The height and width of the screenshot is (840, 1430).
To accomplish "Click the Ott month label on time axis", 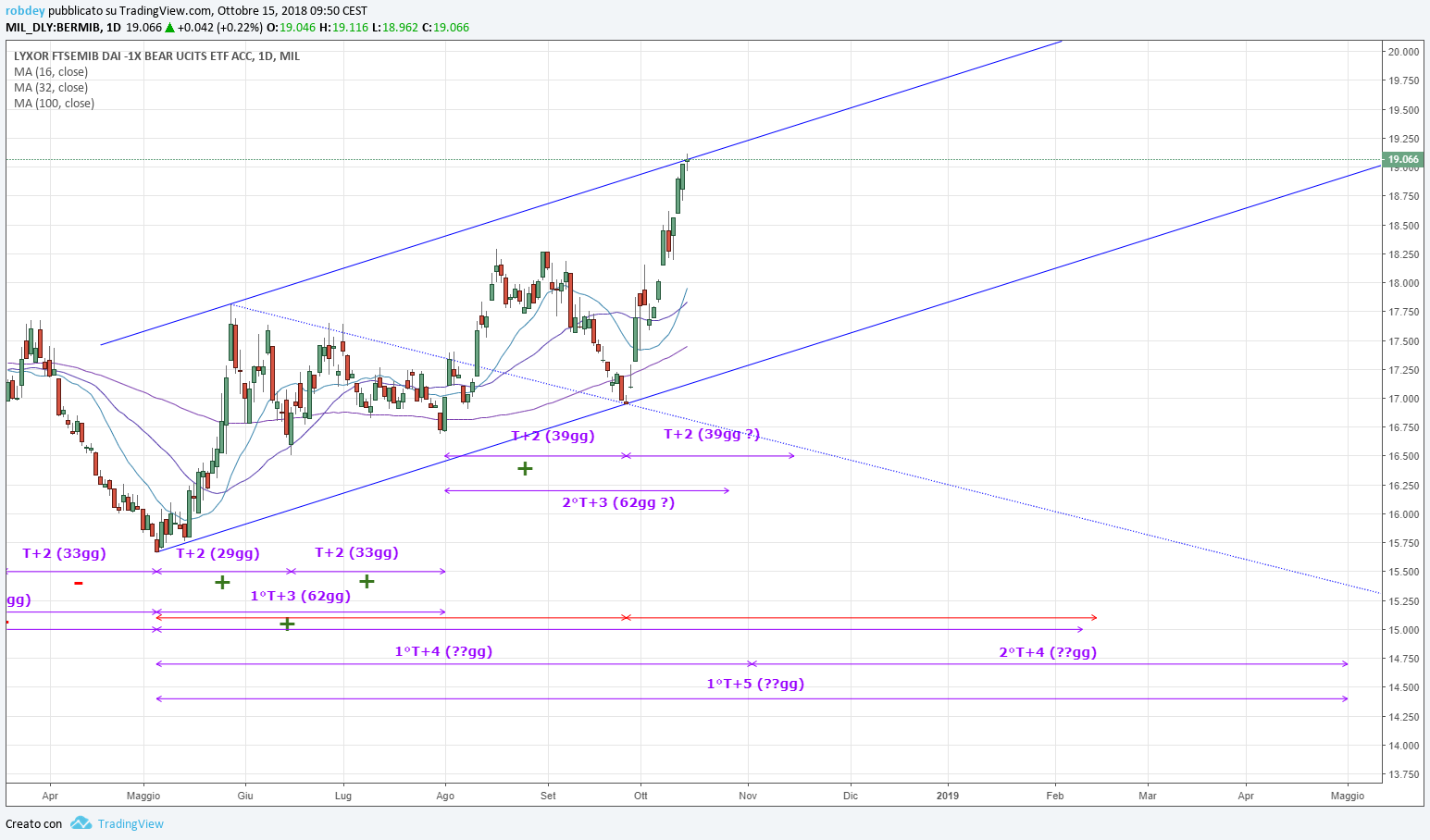I will [x=640, y=796].
